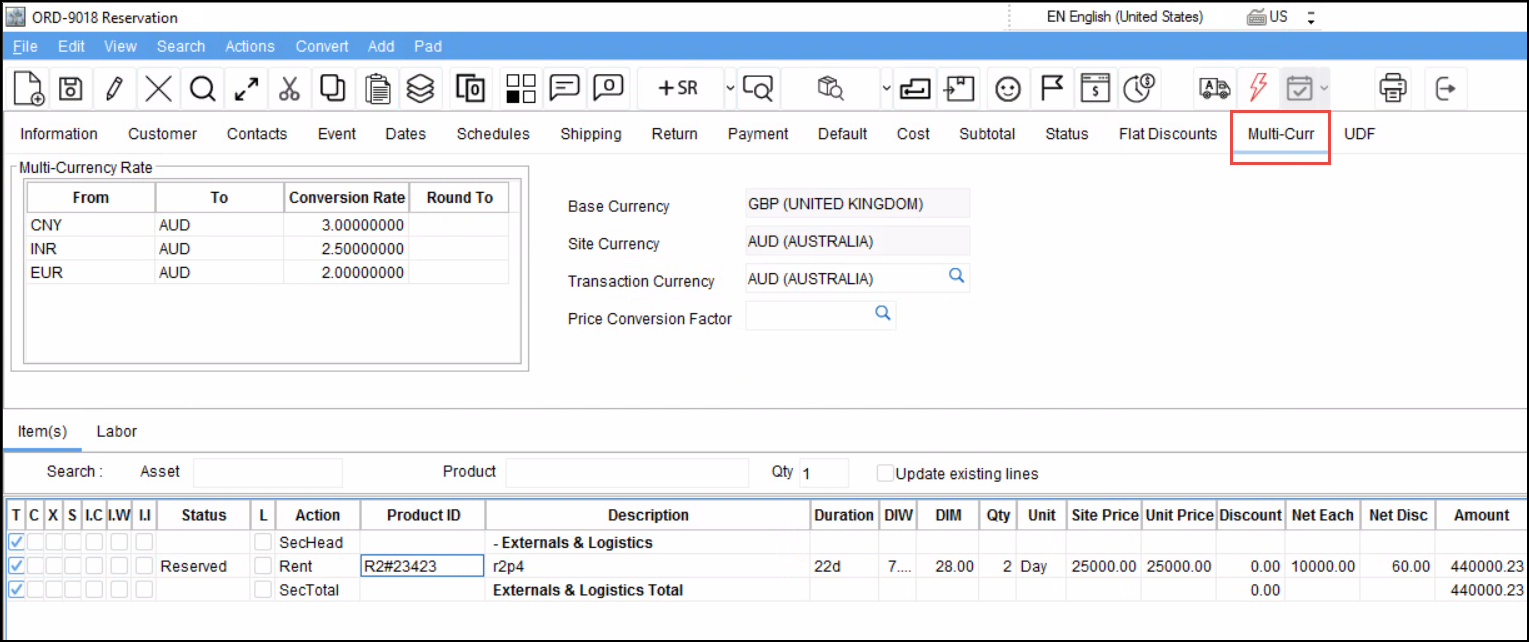Click the Asset search field

tap(268, 472)
